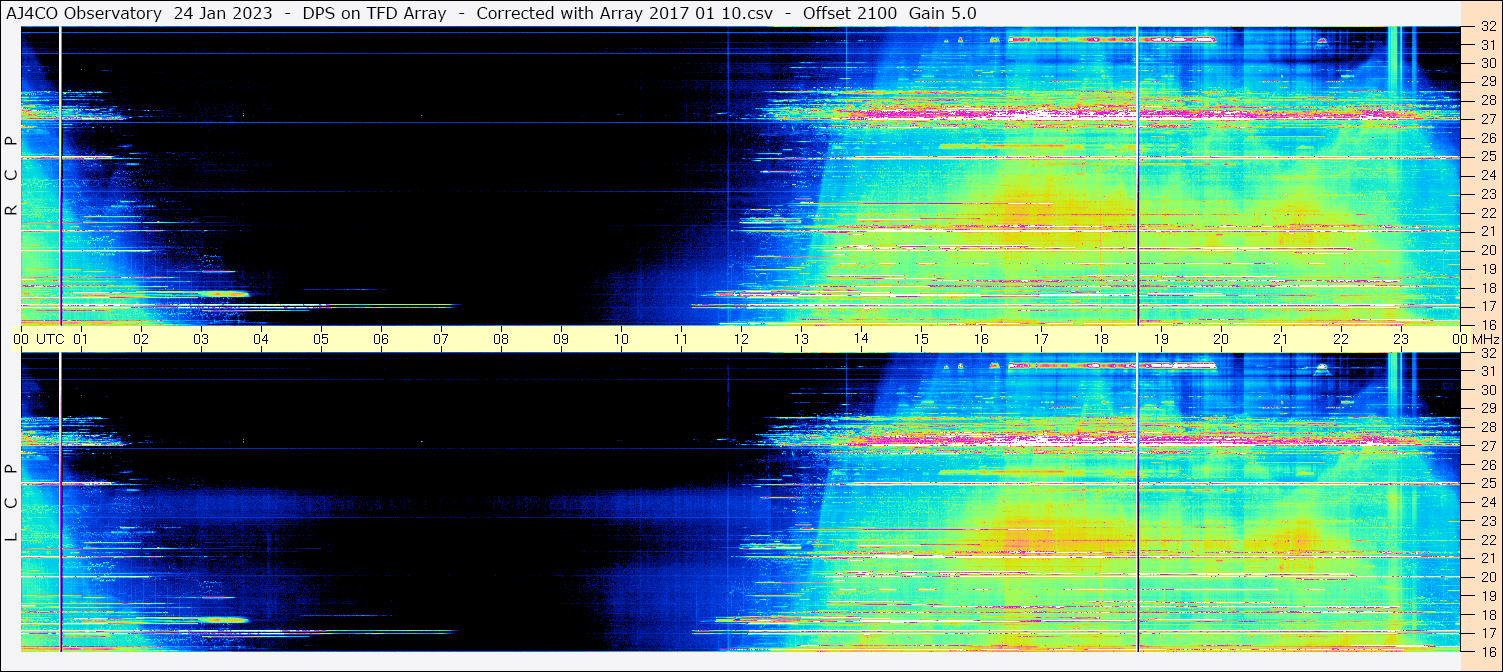Click 30 MHz tick on RCP frequency scale
Screen dimensions: 1503x672
coord(1487,63)
